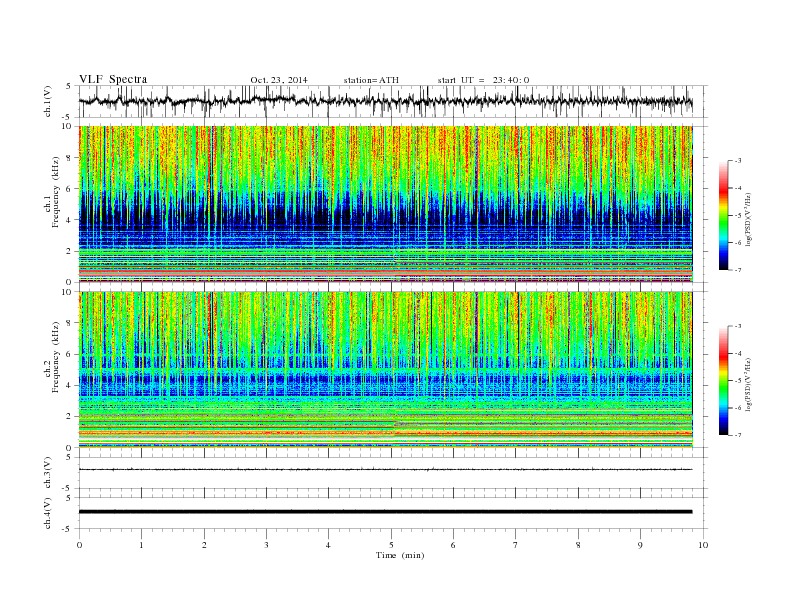
Task: Click the 'Time (min)' axis label
Action: pyautogui.click(x=400, y=555)
